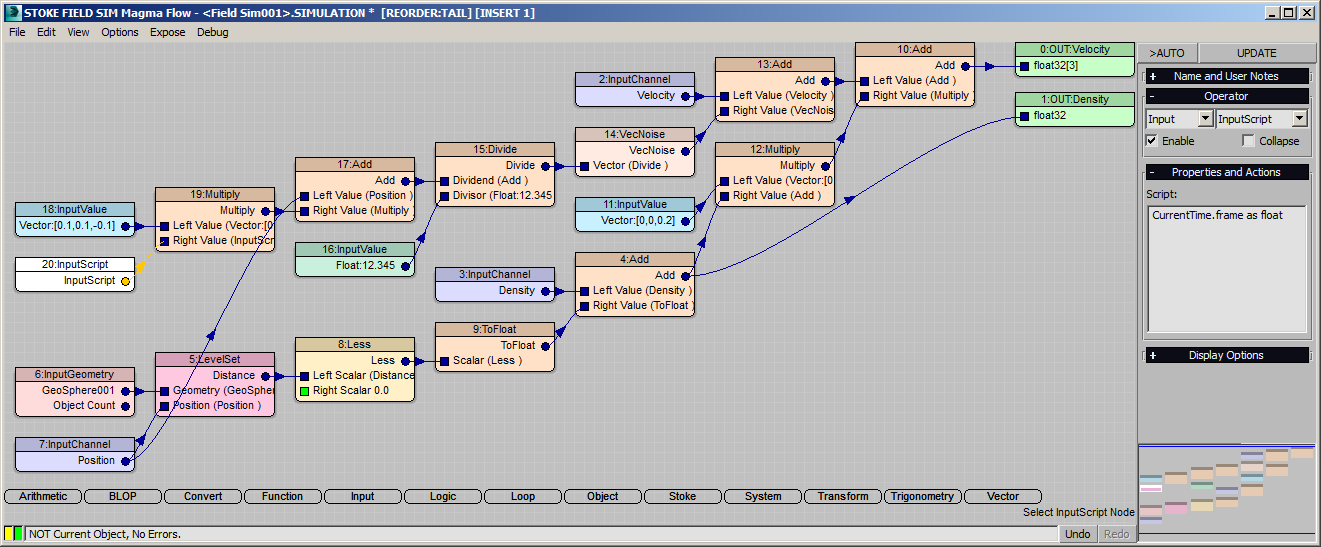Click Right Value input socket of 19:Multiply
This screenshot has width=1321, height=547.
click(x=164, y=241)
